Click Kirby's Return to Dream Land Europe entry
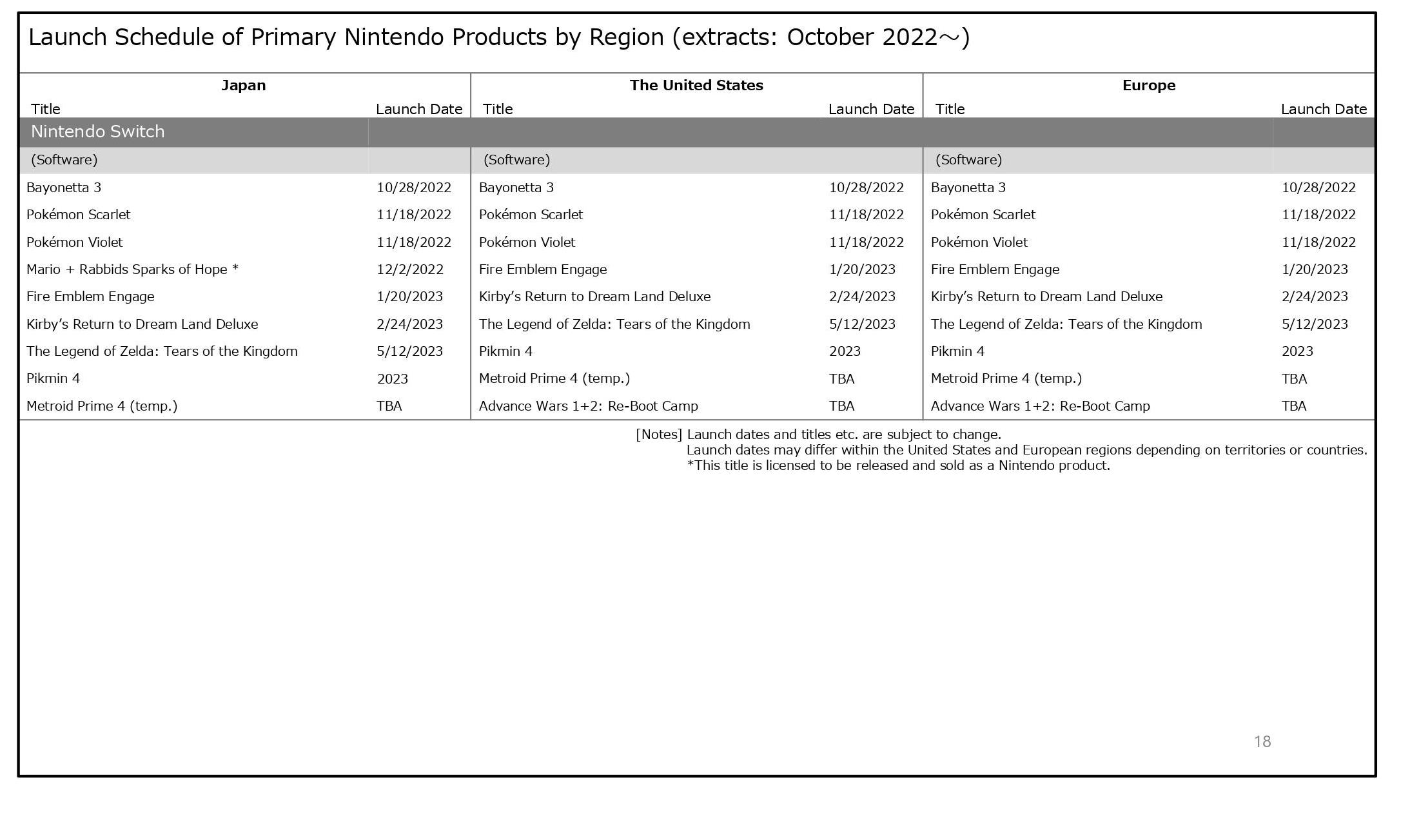The height and width of the screenshot is (840, 1401). coord(1046,297)
